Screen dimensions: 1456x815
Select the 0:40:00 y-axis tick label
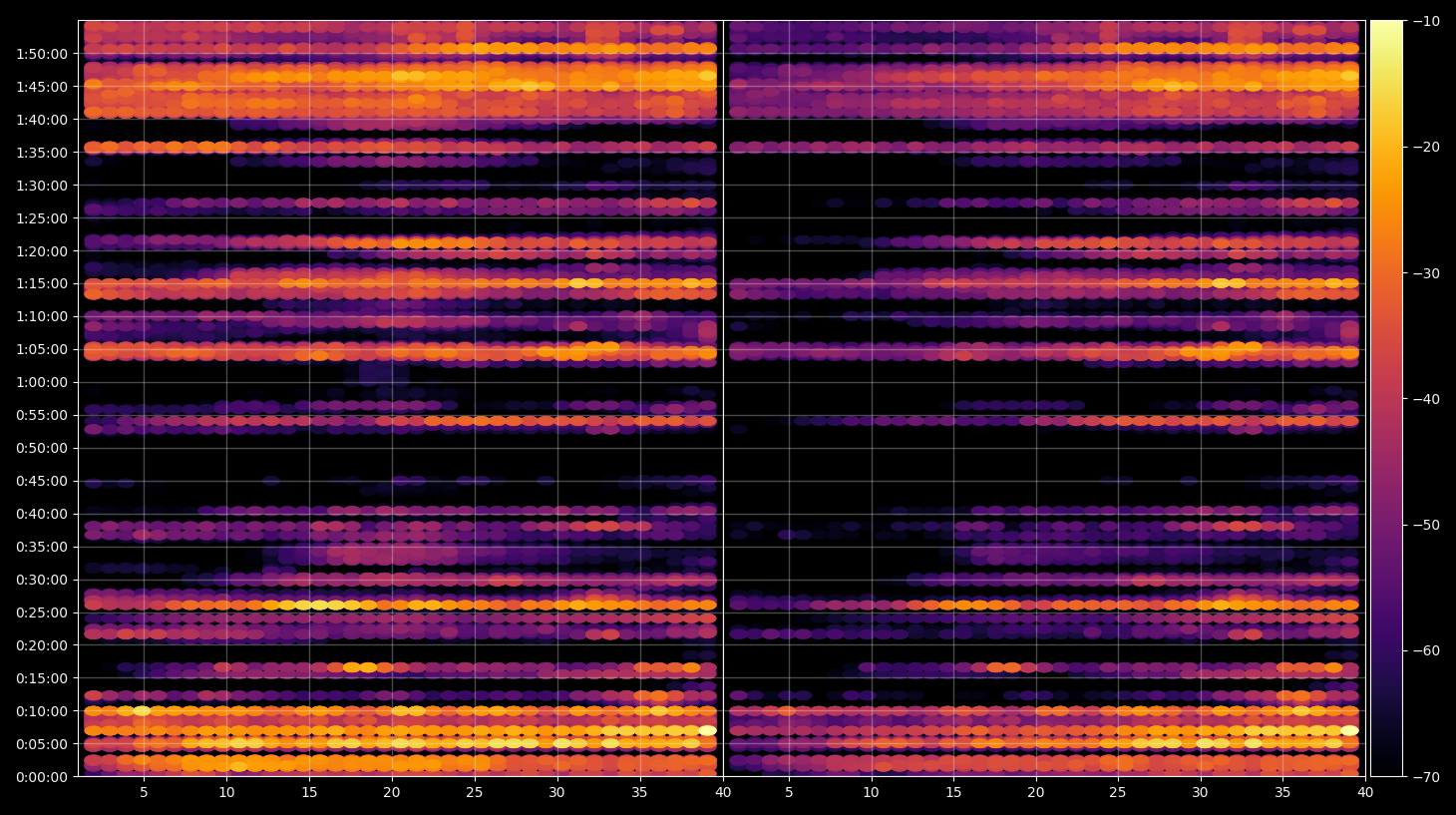pos(42,514)
